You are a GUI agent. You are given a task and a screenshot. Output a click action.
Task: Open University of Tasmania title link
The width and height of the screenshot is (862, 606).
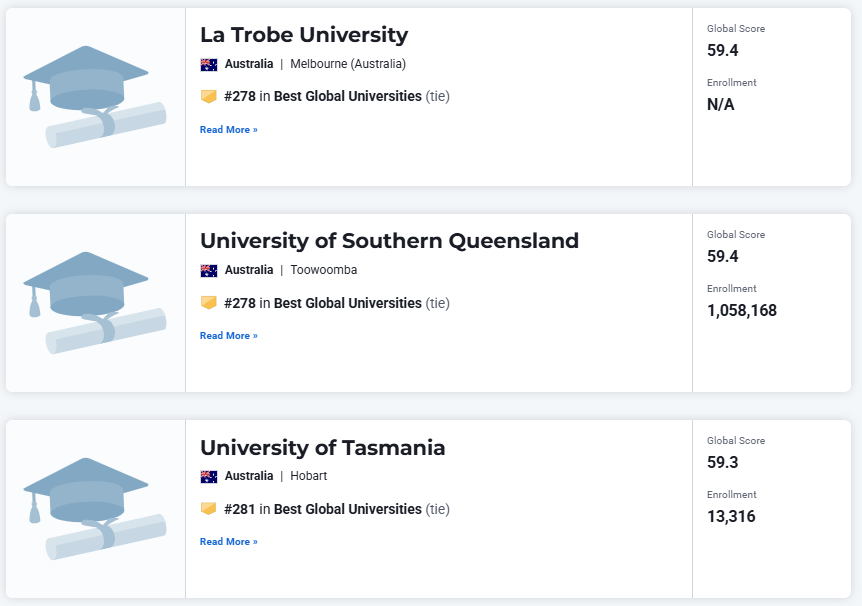(323, 448)
